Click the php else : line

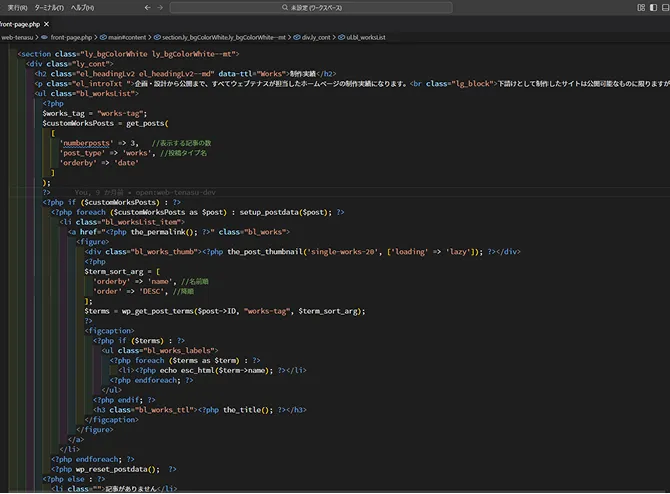(x=73, y=479)
